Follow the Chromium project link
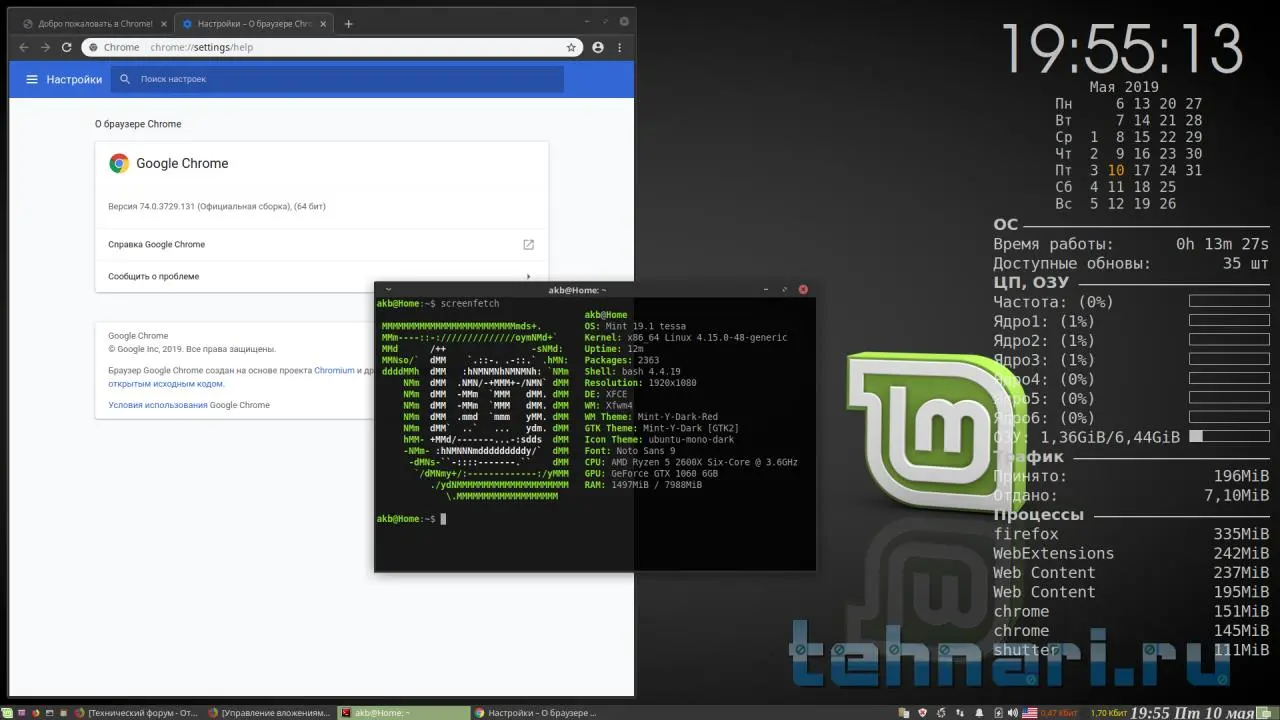The height and width of the screenshot is (720, 1280). pos(334,370)
